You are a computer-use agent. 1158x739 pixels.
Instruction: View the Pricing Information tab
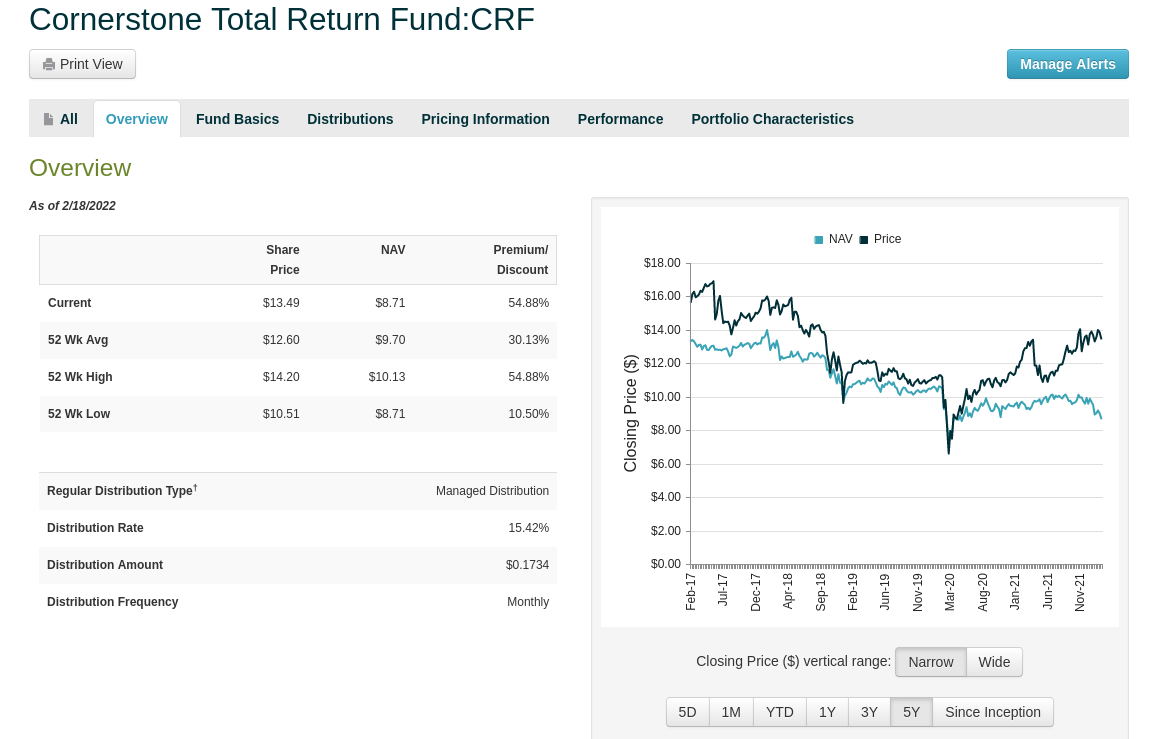485,118
